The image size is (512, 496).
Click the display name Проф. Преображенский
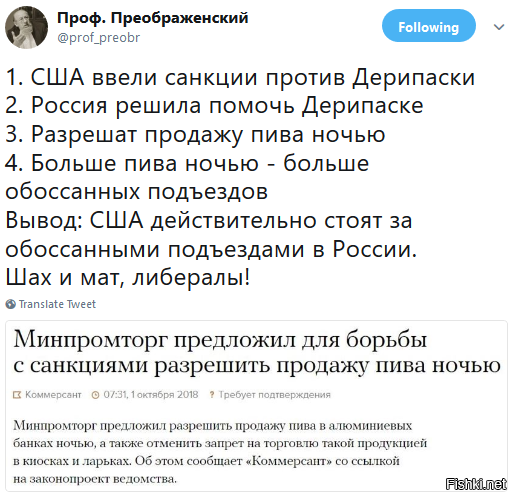(x=153, y=17)
